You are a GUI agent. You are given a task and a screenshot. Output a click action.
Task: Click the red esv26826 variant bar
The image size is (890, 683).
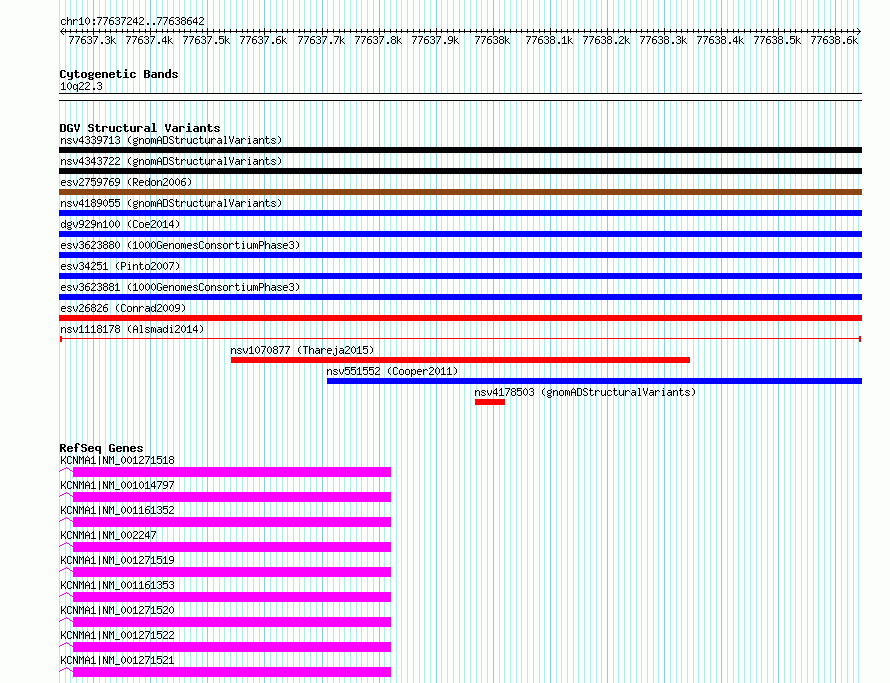(x=460, y=318)
